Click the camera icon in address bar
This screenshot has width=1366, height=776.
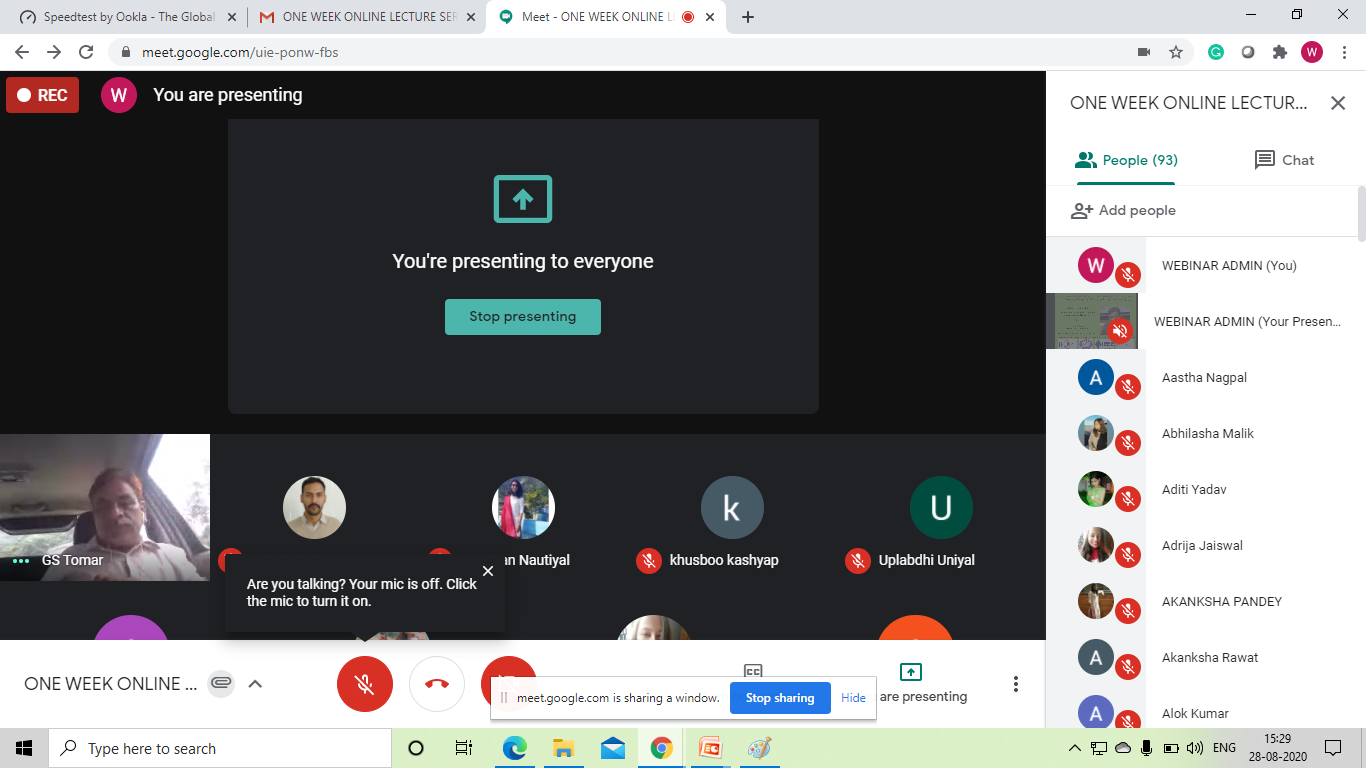1144,52
